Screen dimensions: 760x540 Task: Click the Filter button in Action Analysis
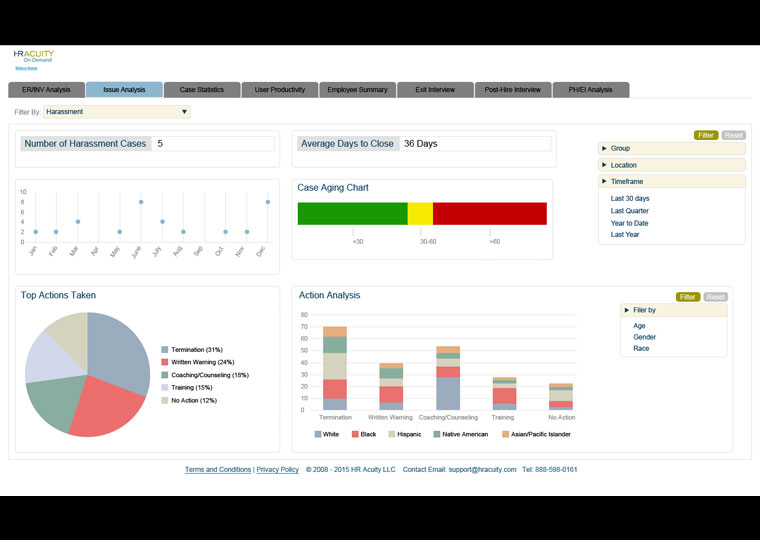(x=688, y=297)
